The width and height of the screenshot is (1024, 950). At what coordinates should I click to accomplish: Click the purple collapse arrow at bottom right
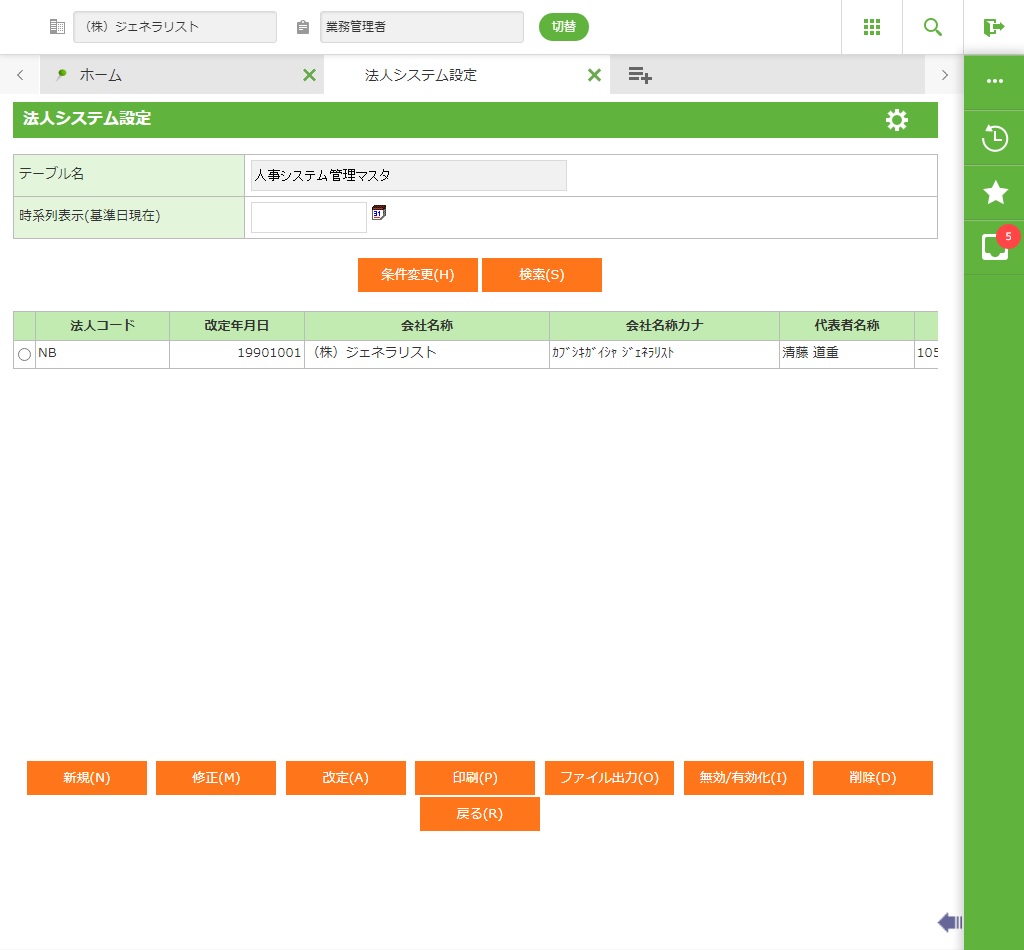click(949, 922)
